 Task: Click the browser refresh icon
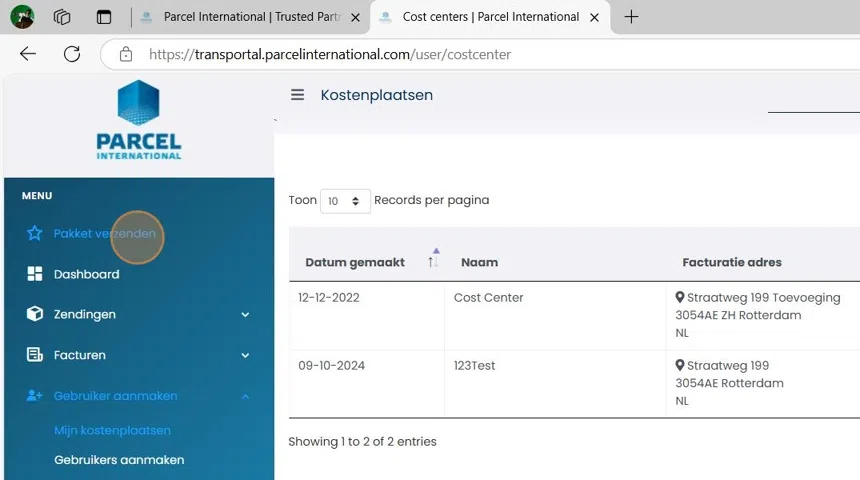pyautogui.click(x=72, y=54)
